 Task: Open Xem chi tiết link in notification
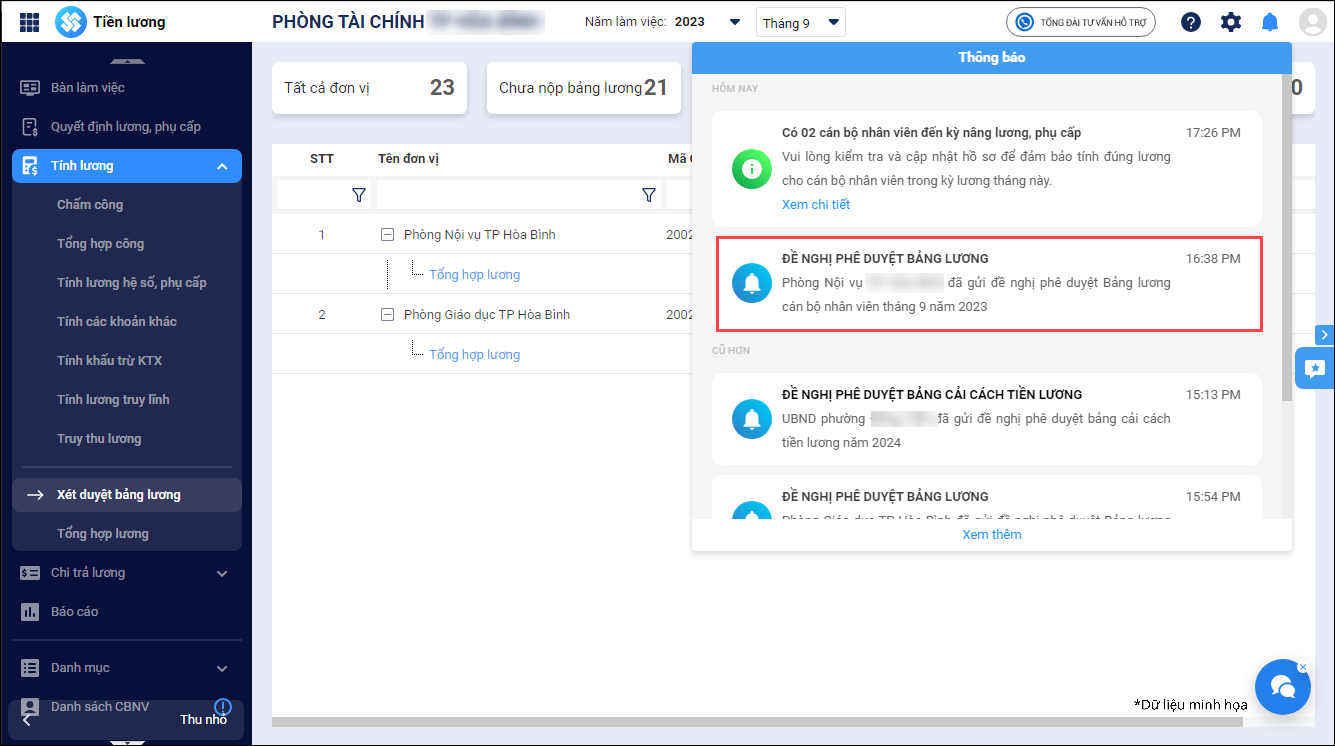pos(816,204)
